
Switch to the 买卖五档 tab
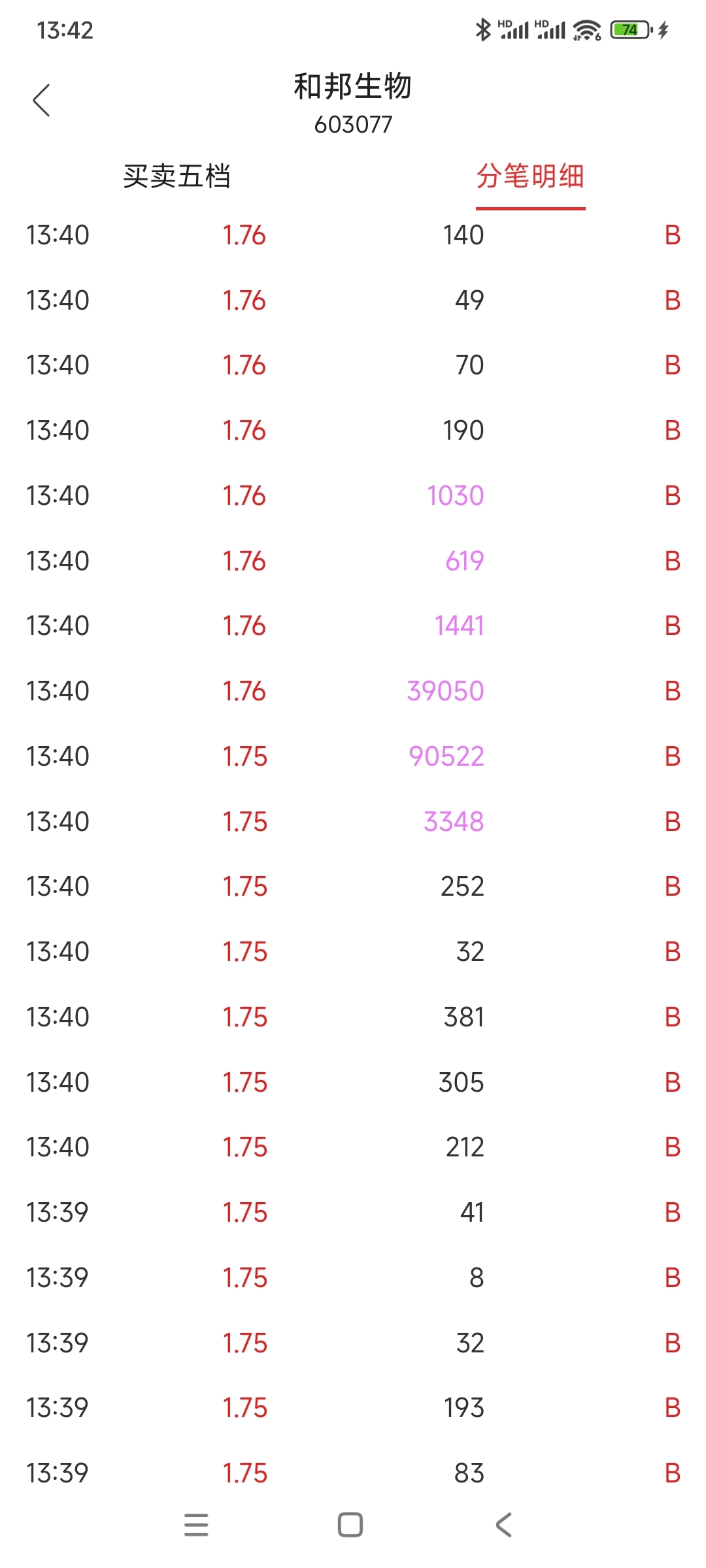coord(176,176)
